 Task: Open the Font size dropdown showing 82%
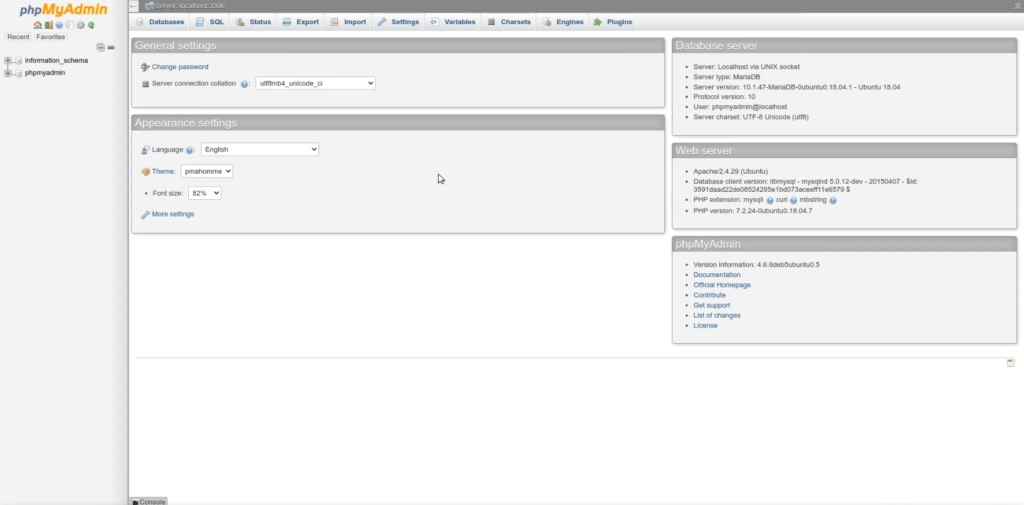[204, 193]
